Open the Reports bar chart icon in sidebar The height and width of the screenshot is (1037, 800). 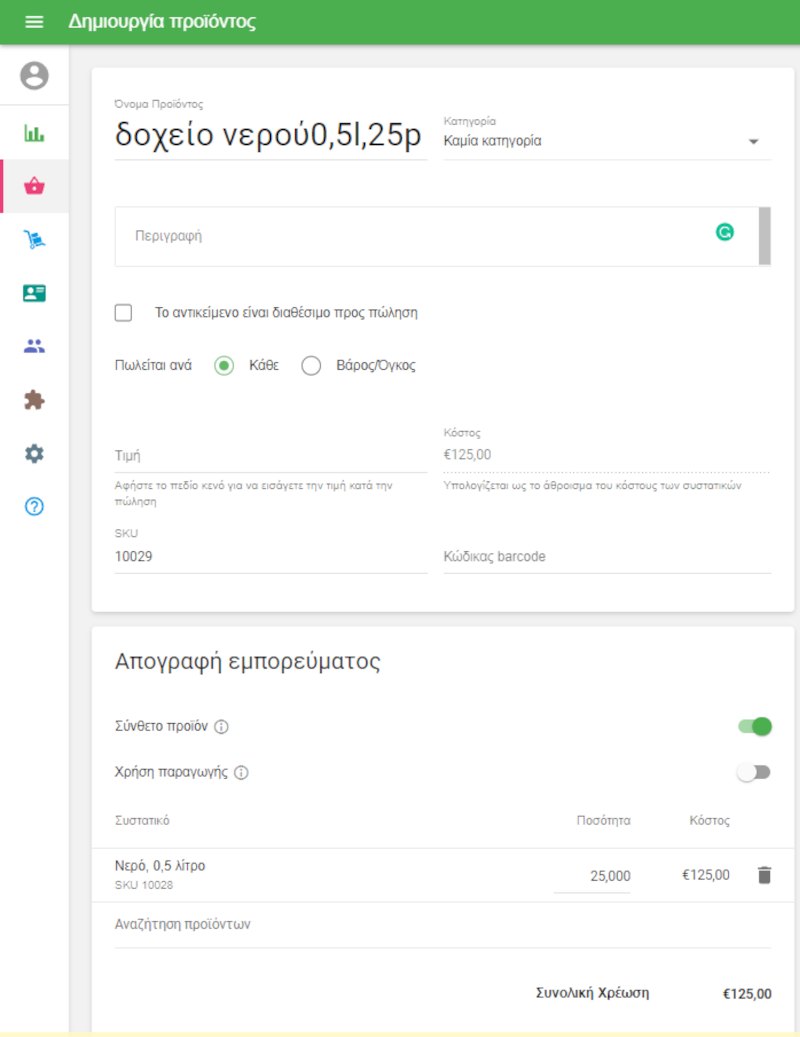click(x=33, y=132)
